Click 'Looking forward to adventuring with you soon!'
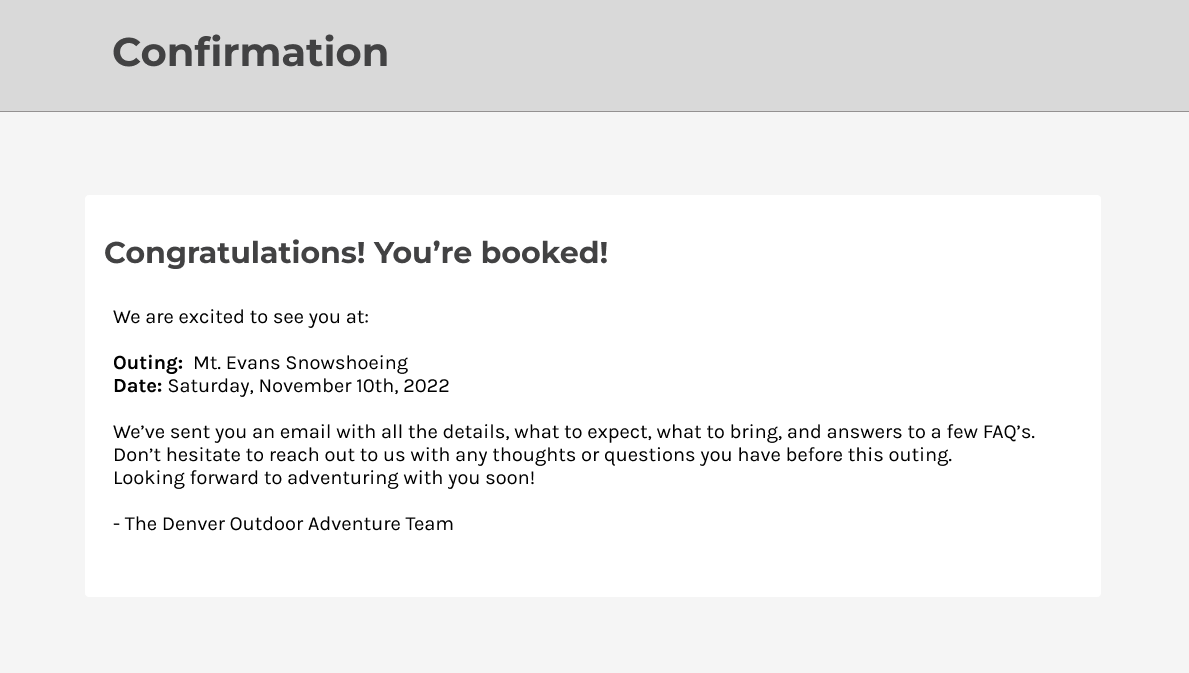1189x673 pixels. tap(324, 478)
